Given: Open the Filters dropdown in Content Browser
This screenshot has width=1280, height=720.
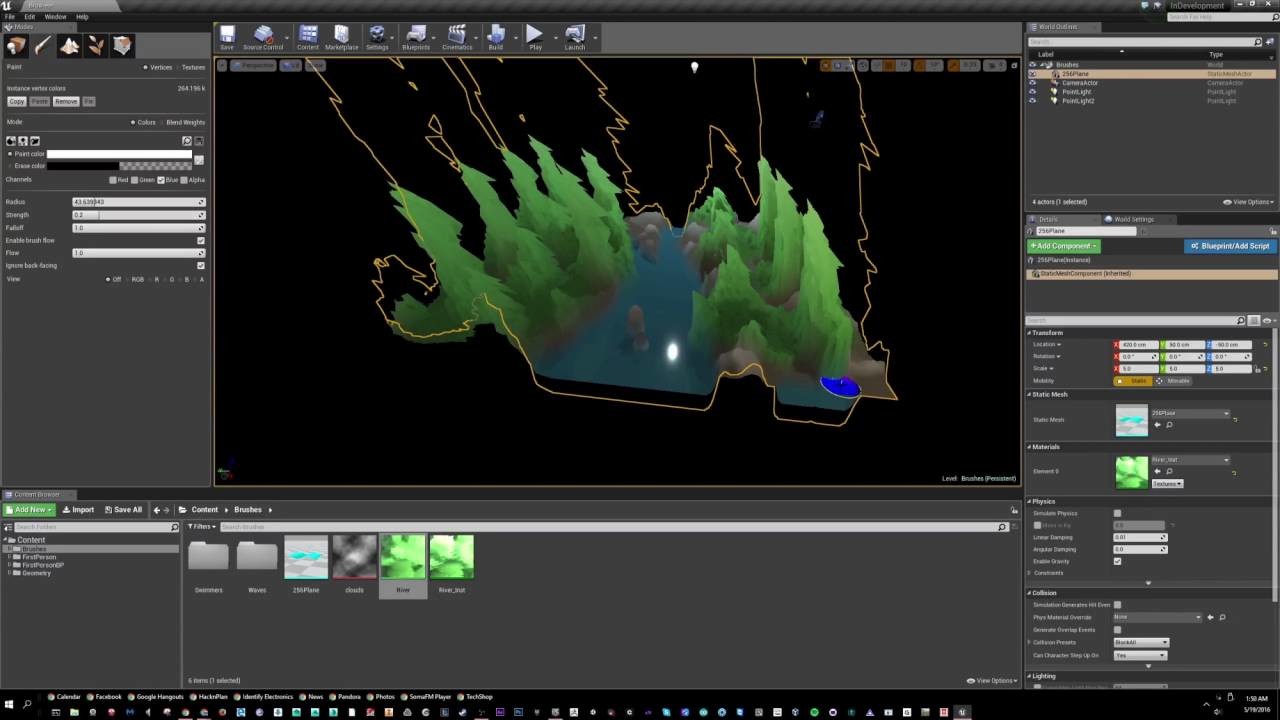Looking at the screenshot, I should point(202,526).
